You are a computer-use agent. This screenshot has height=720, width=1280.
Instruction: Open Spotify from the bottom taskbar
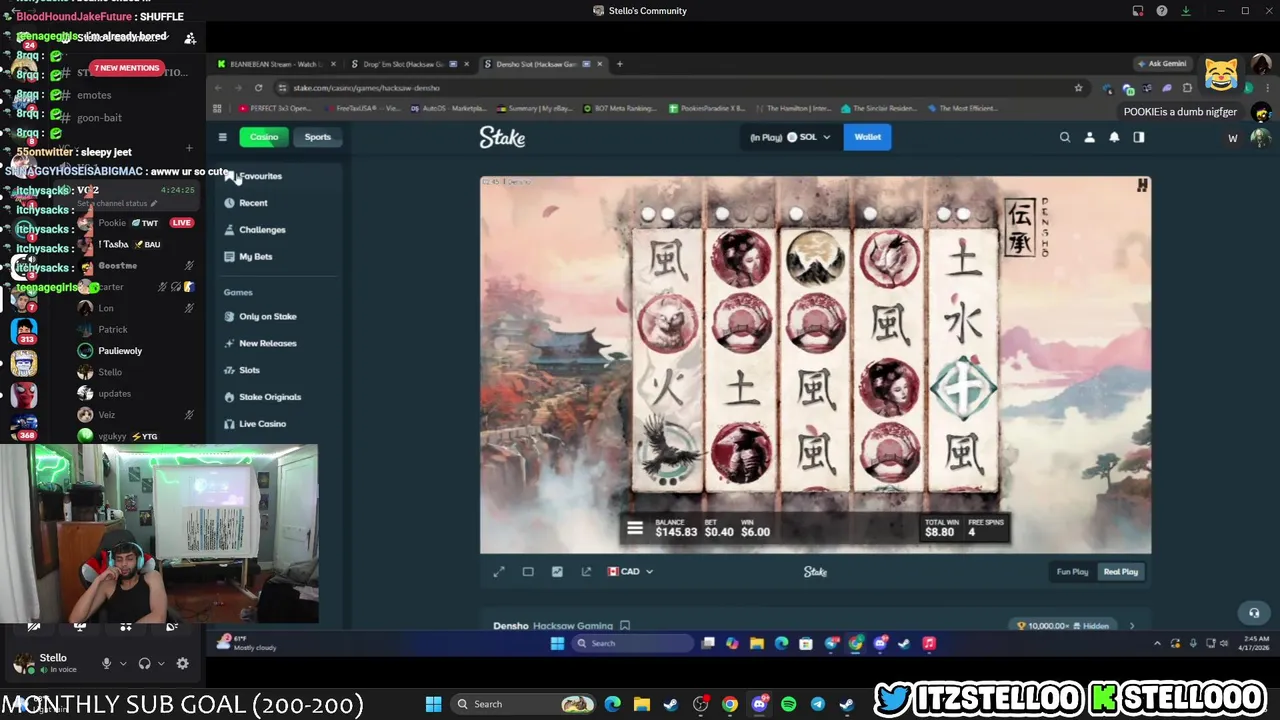[x=788, y=704]
